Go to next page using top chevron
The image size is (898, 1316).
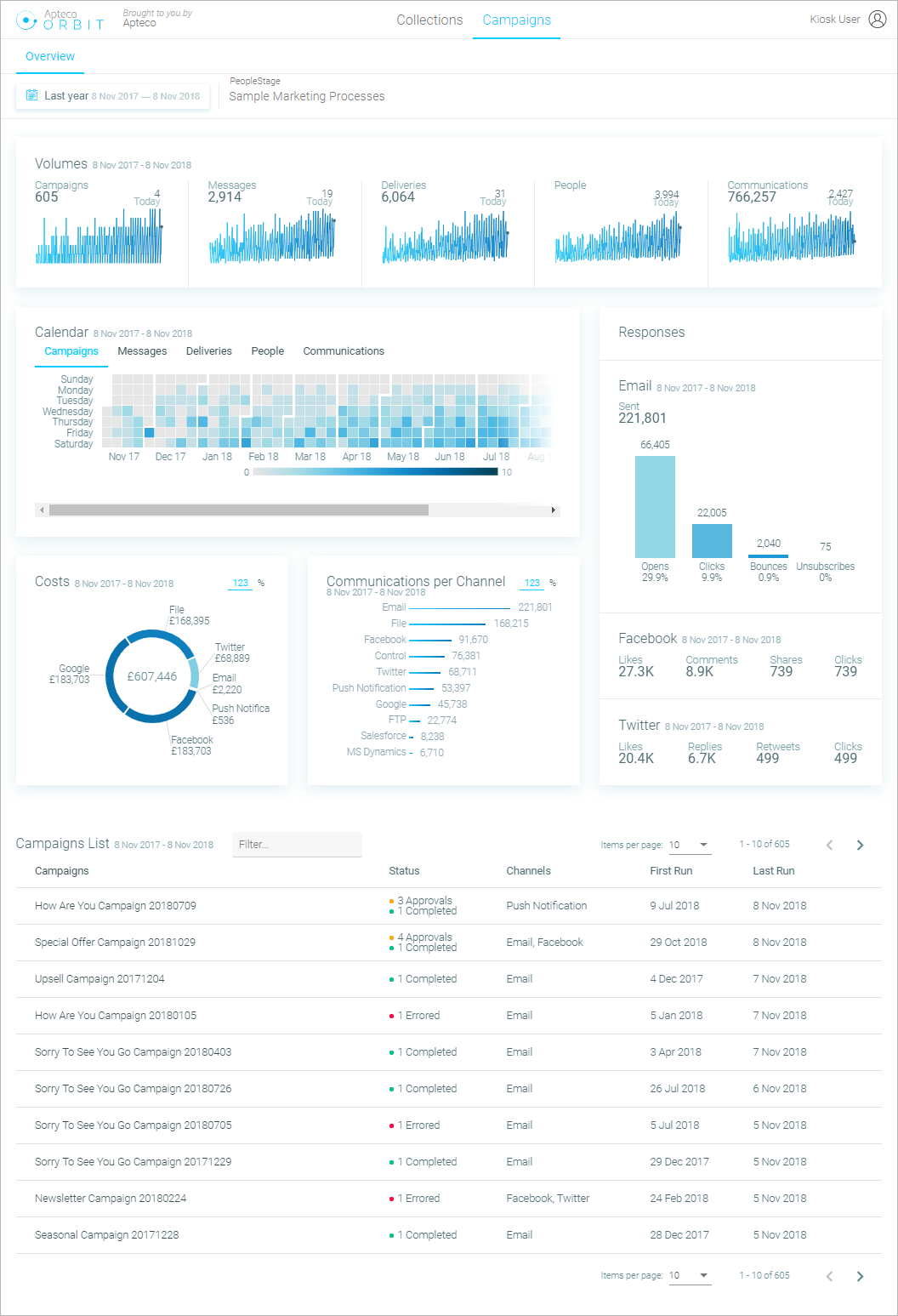[860, 845]
